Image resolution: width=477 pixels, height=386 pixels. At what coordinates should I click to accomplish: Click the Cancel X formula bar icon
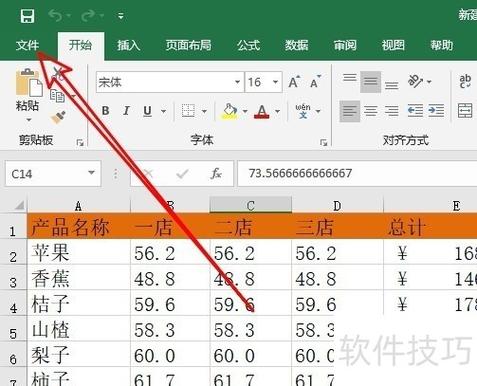(148, 173)
